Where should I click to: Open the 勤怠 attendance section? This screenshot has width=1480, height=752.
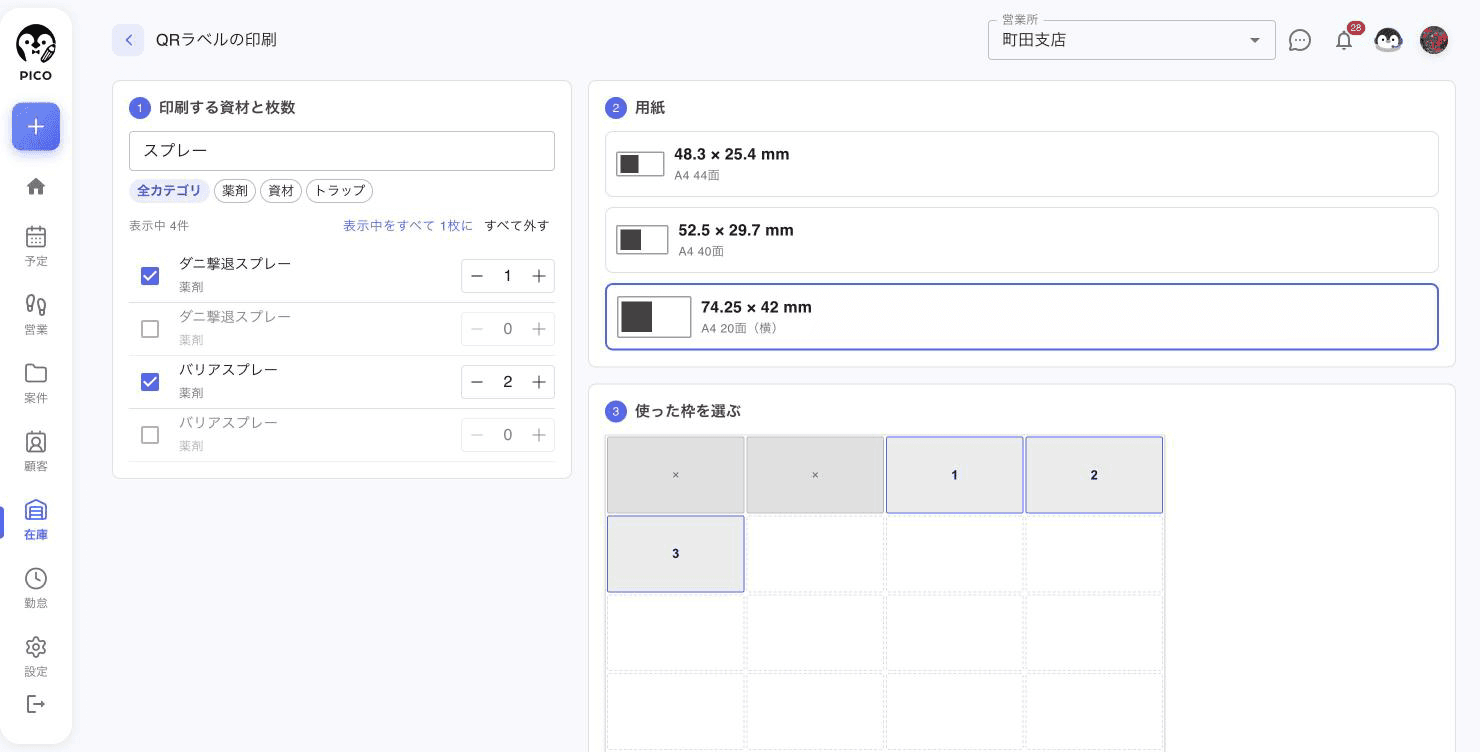point(36,588)
